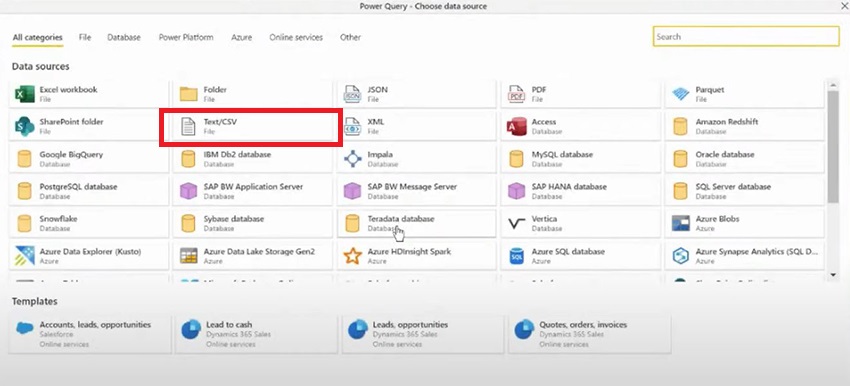This screenshot has width=850, height=386.
Task: Click the data sources scrollbar thumb
Action: [x=833, y=146]
